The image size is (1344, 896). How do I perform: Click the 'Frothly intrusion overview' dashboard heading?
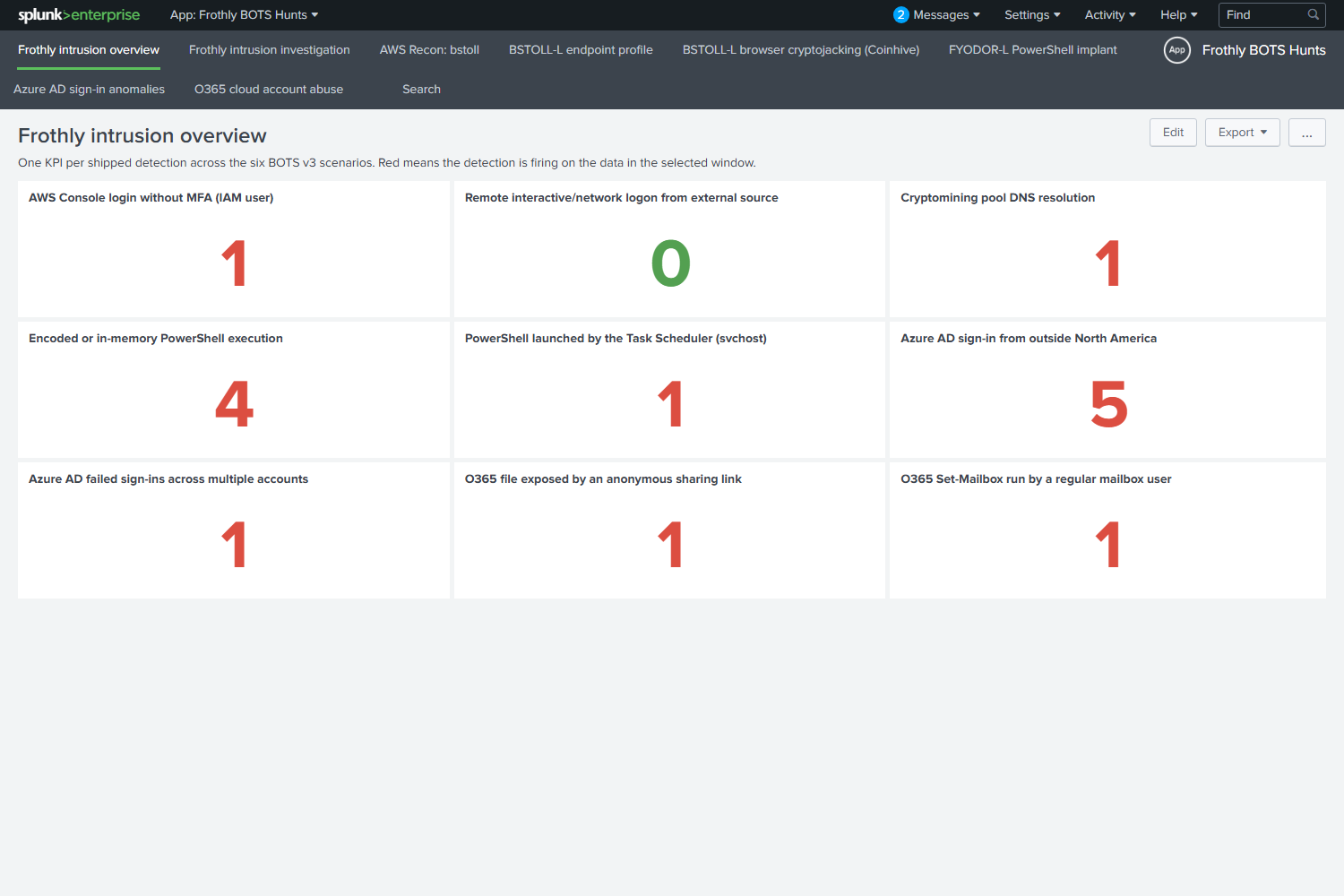tap(142, 135)
